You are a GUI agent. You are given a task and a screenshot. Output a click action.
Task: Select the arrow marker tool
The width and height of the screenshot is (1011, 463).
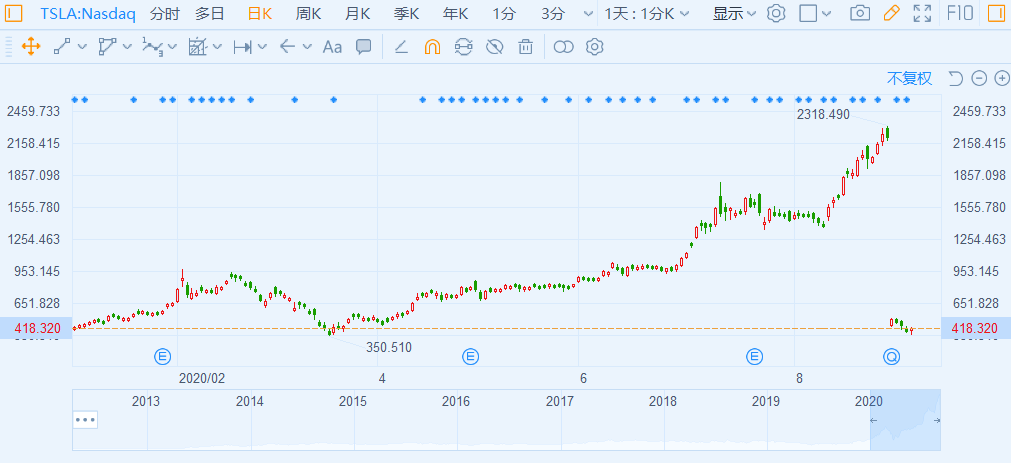click(288, 46)
